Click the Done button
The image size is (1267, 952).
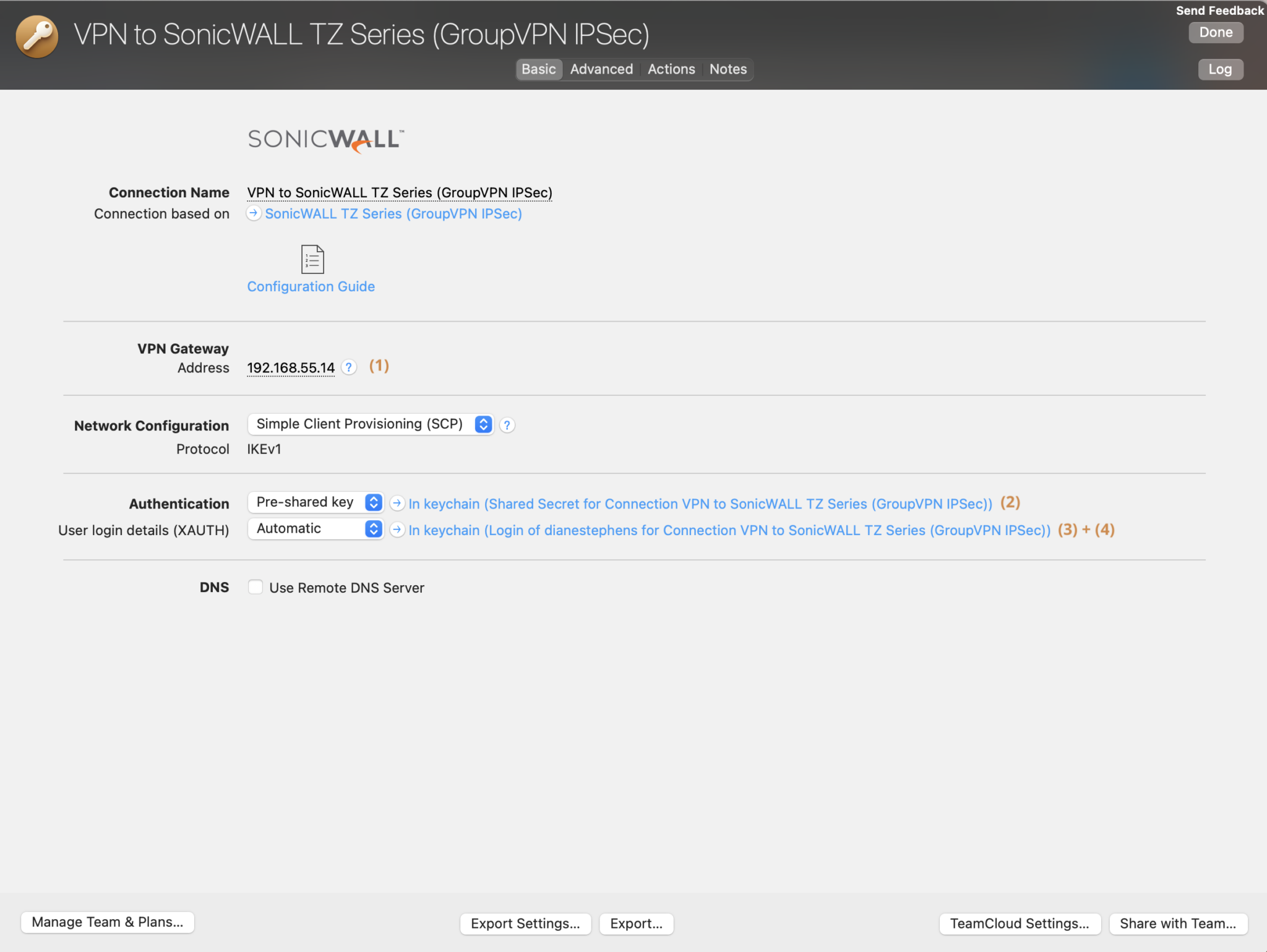[x=1214, y=32]
